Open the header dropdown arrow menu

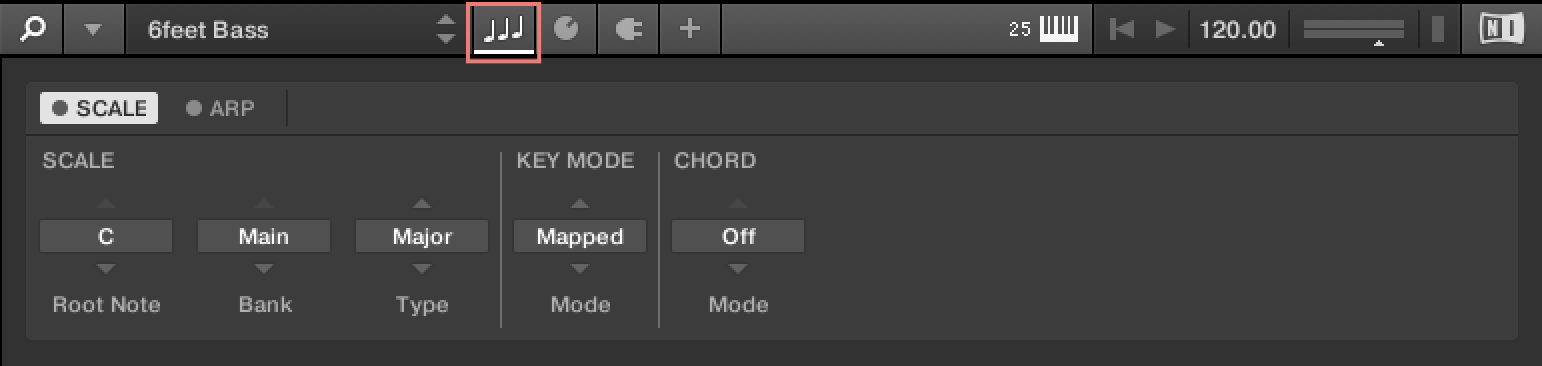click(x=93, y=30)
